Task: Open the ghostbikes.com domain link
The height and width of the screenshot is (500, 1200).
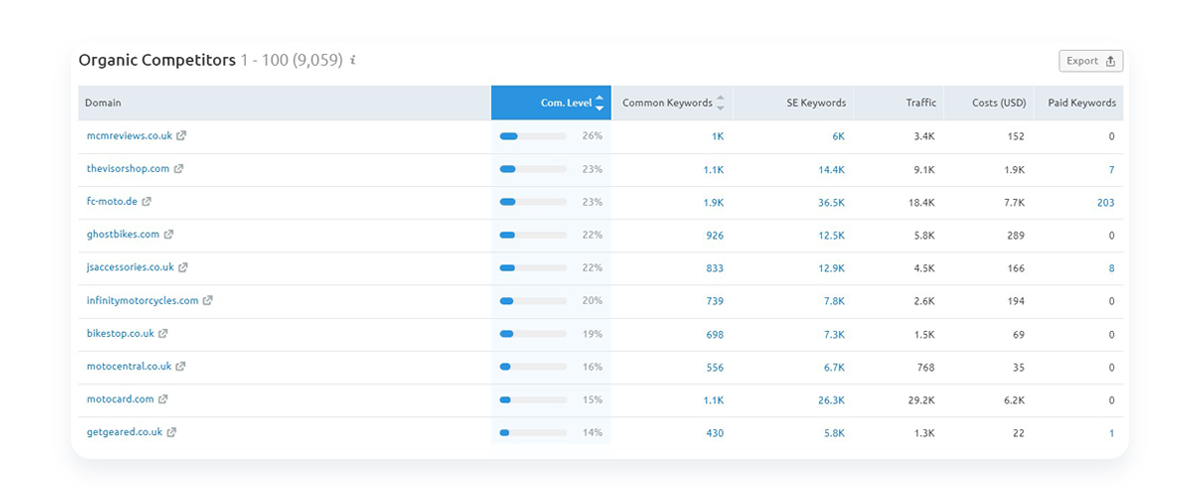Action: (123, 235)
